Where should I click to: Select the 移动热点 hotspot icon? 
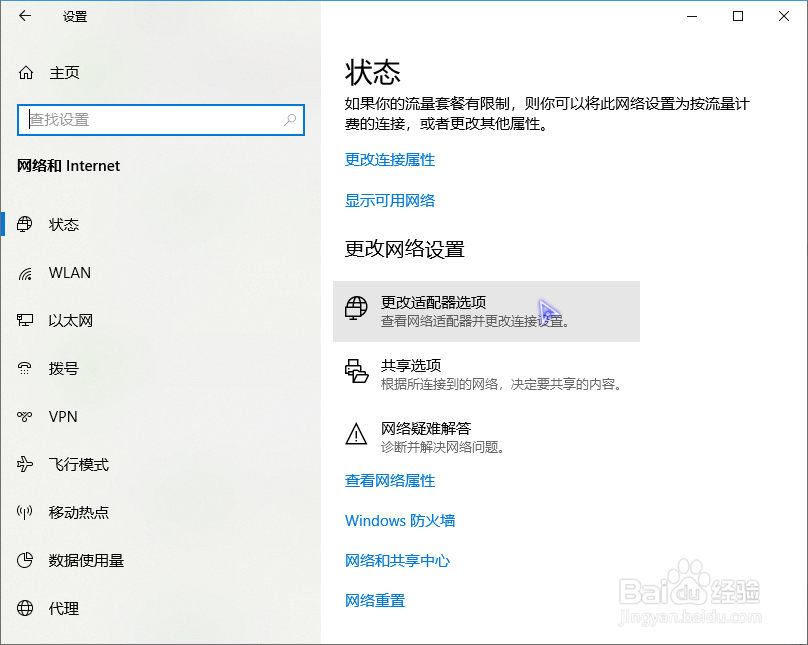click(x=25, y=512)
